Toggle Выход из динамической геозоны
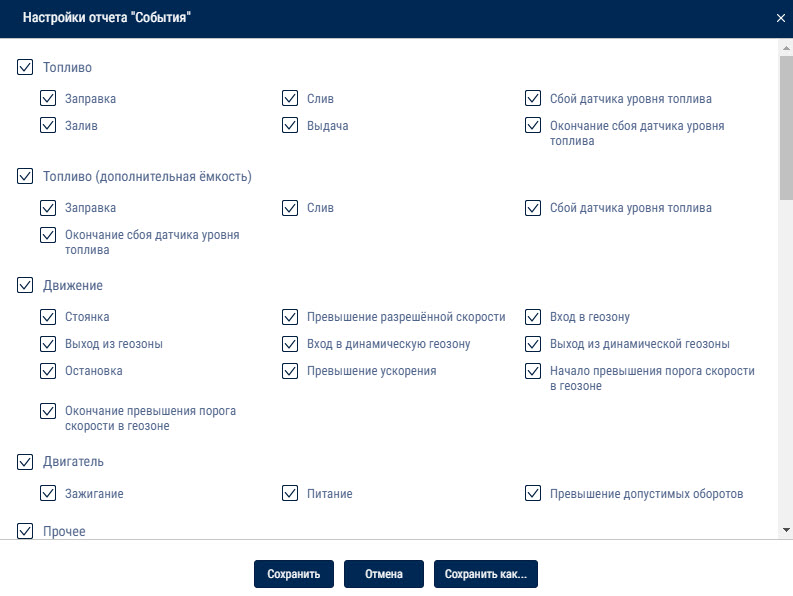Viewport: 793px width, 596px height. (533, 344)
